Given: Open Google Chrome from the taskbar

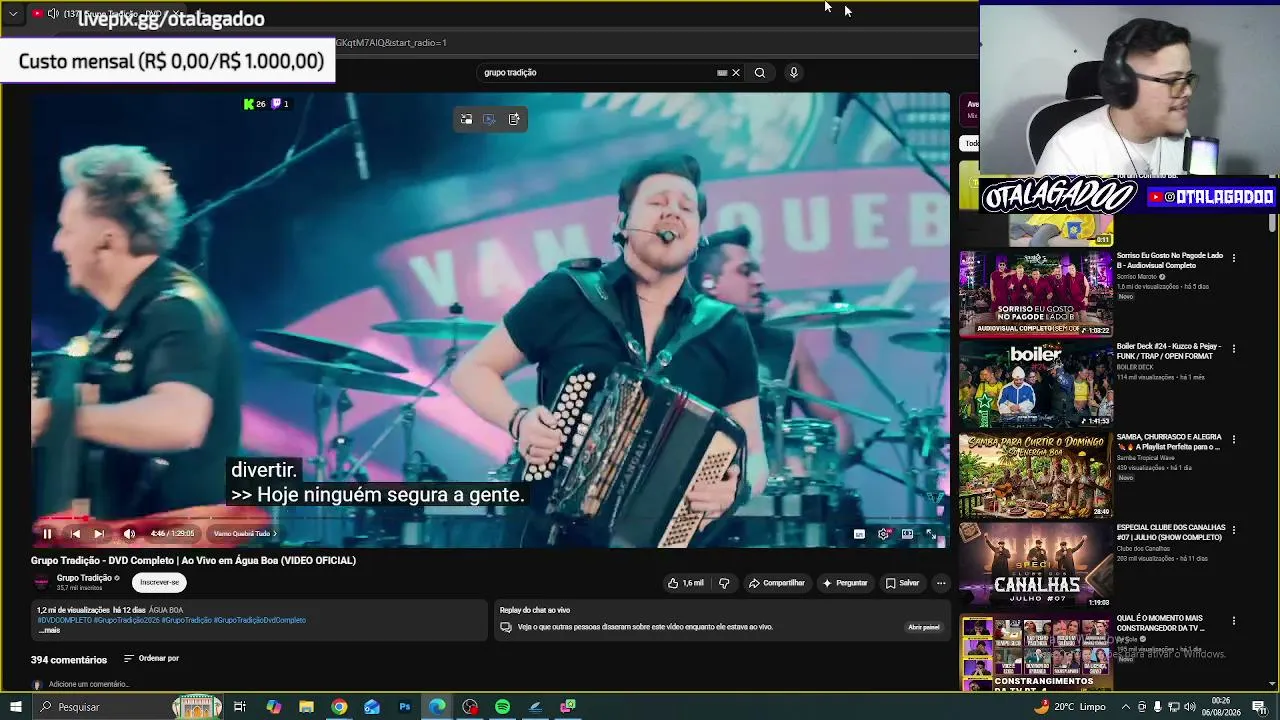Looking at the screenshot, I should pos(339,707).
